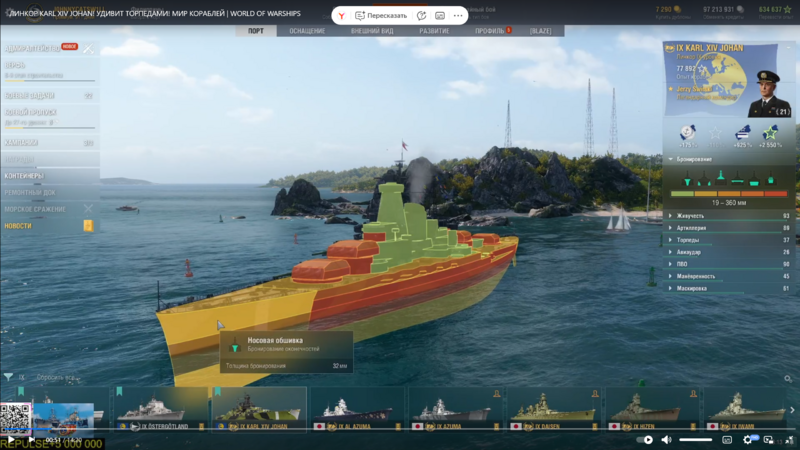Expand the Манёвренность parameter
The image size is (800, 450).
729,276
